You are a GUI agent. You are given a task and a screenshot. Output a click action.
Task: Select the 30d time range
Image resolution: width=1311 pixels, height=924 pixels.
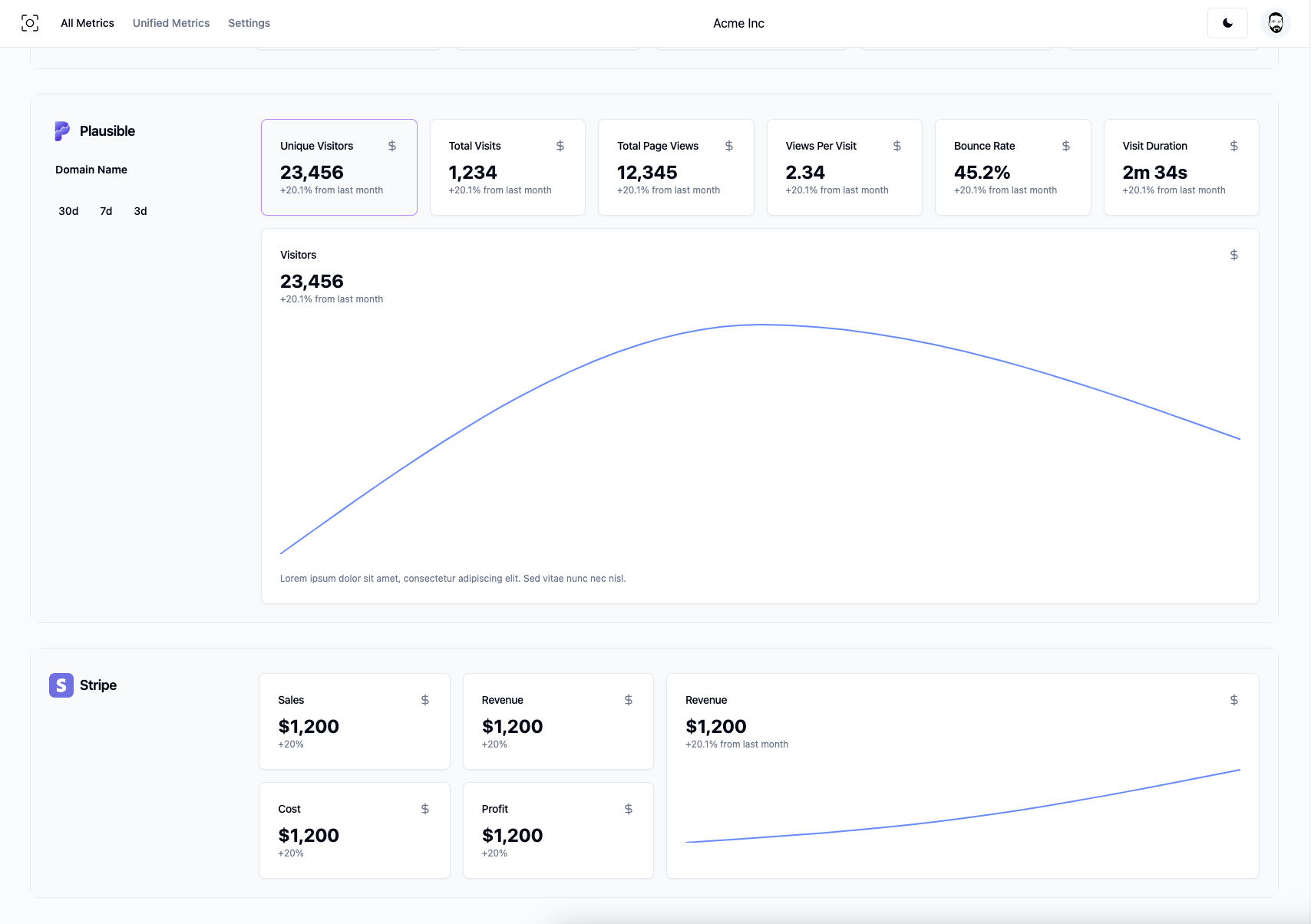tap(68, 211)
